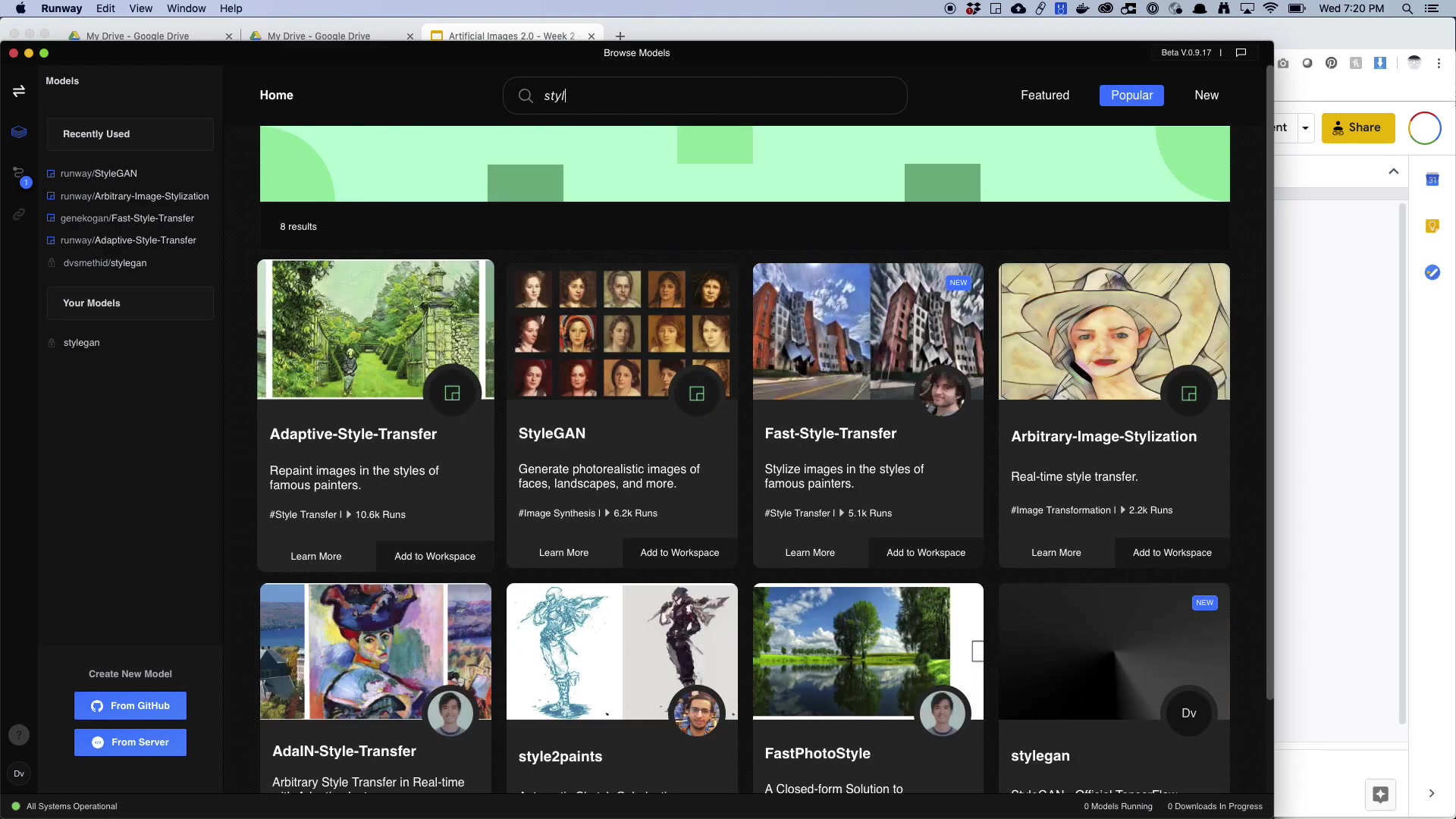The width and height of the screenshot is (1456, 819).
Task: Add StyleGAN to Workspace
Action: pos(679,553)
